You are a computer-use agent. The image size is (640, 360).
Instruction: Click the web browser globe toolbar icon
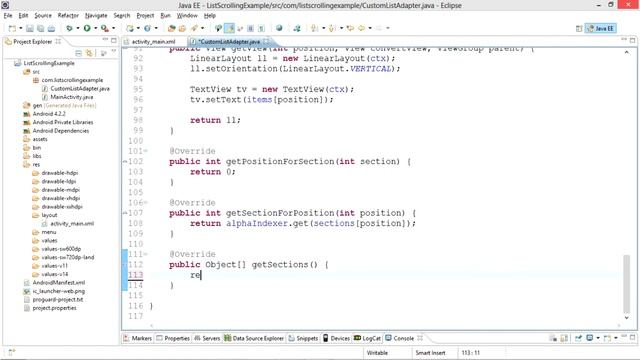click(279, 28)
